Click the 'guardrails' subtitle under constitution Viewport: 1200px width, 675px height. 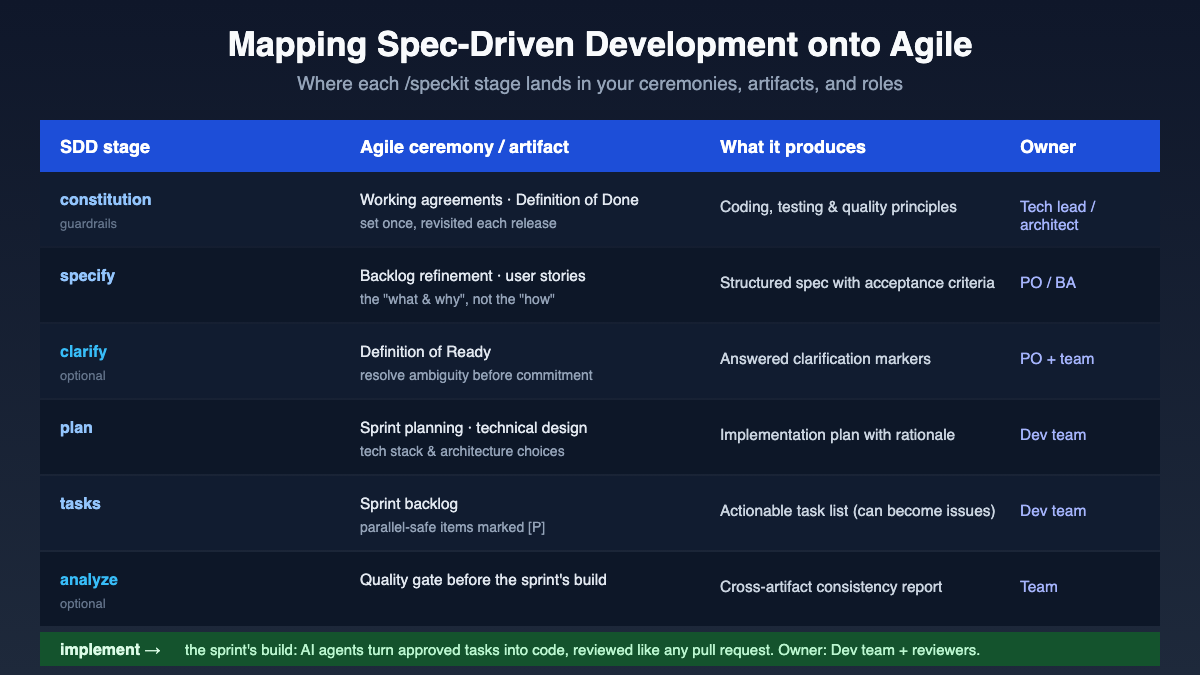[88, 224]
